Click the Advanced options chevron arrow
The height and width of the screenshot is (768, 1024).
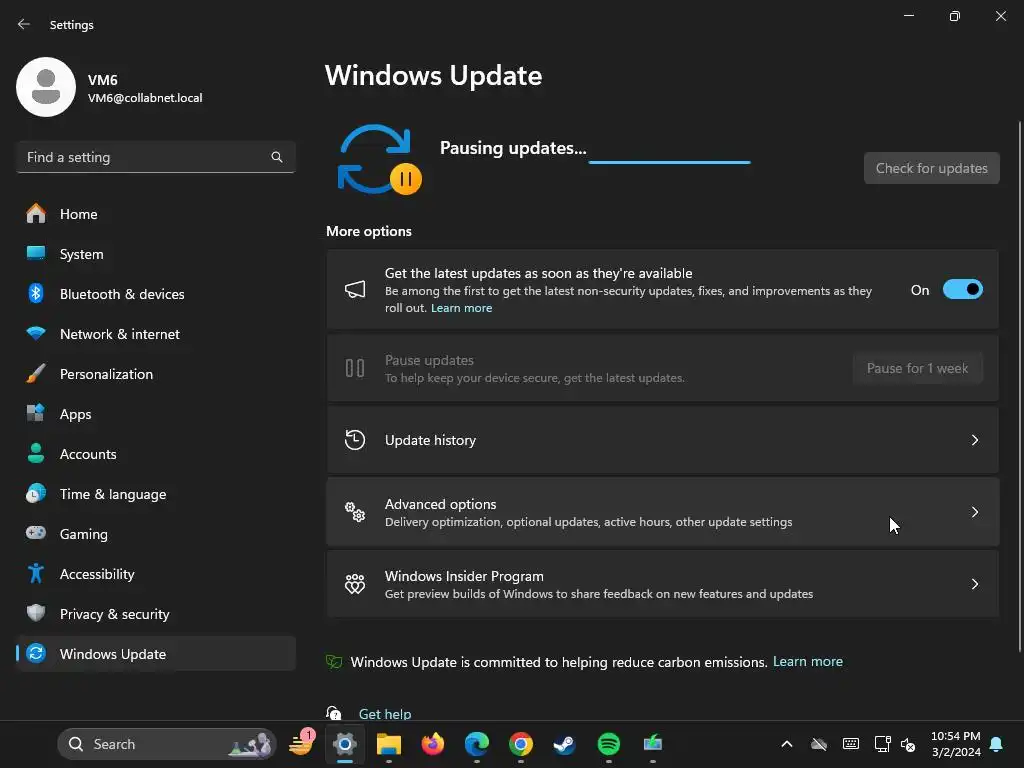(x=974, y=512)
